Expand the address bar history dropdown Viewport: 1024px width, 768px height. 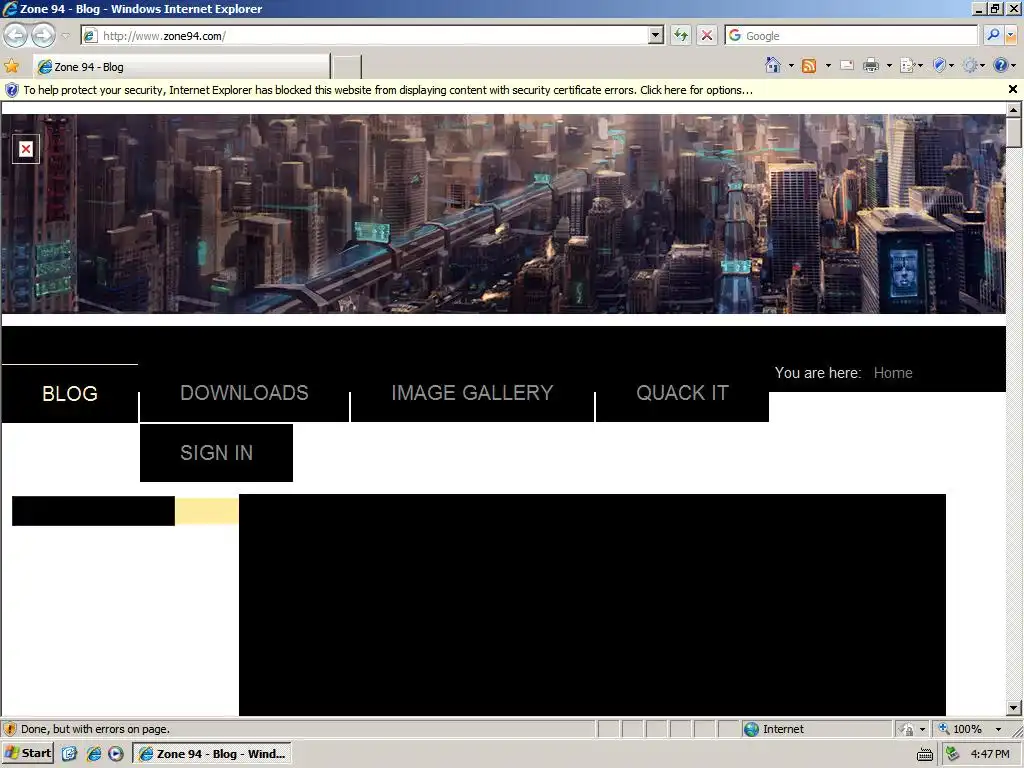[656, 35]
